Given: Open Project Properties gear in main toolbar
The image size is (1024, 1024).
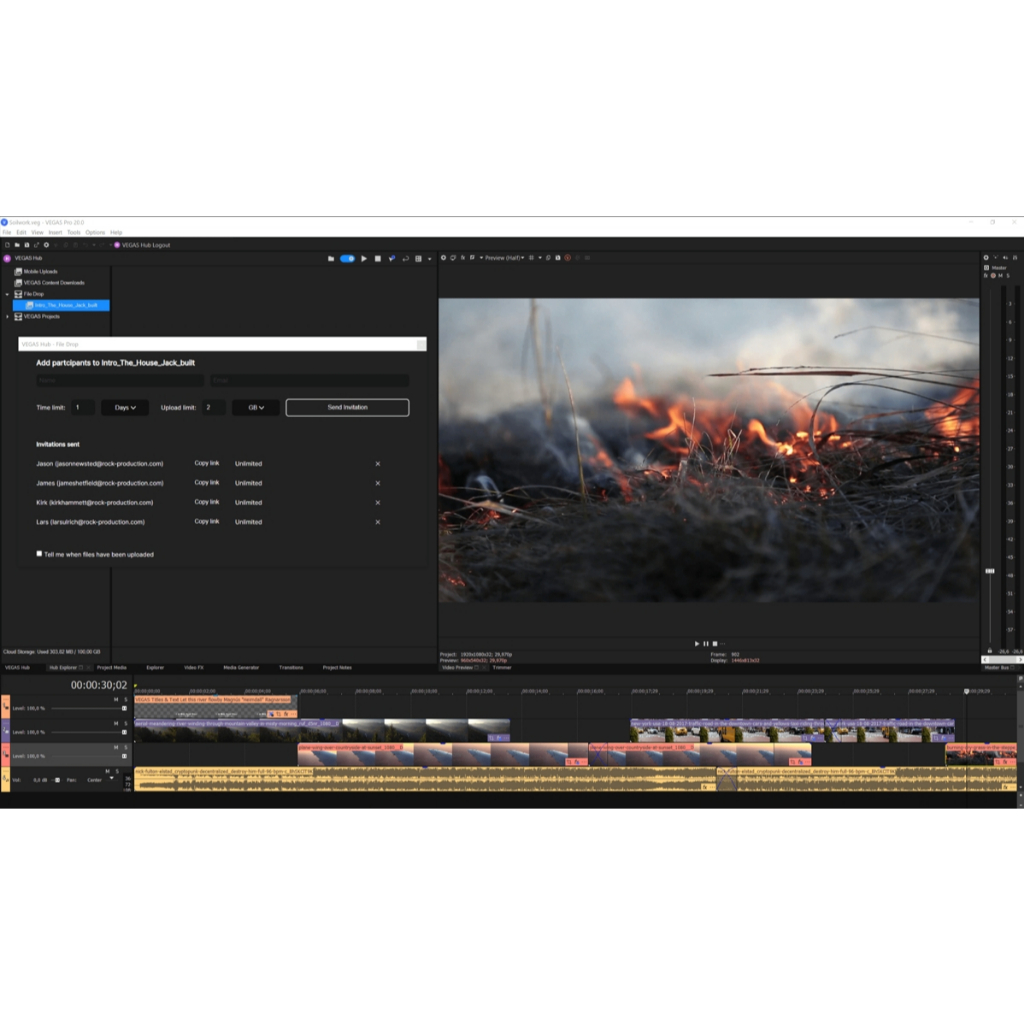Looking at the screenshot, I should pyautogui.click(x=46, y=245).
